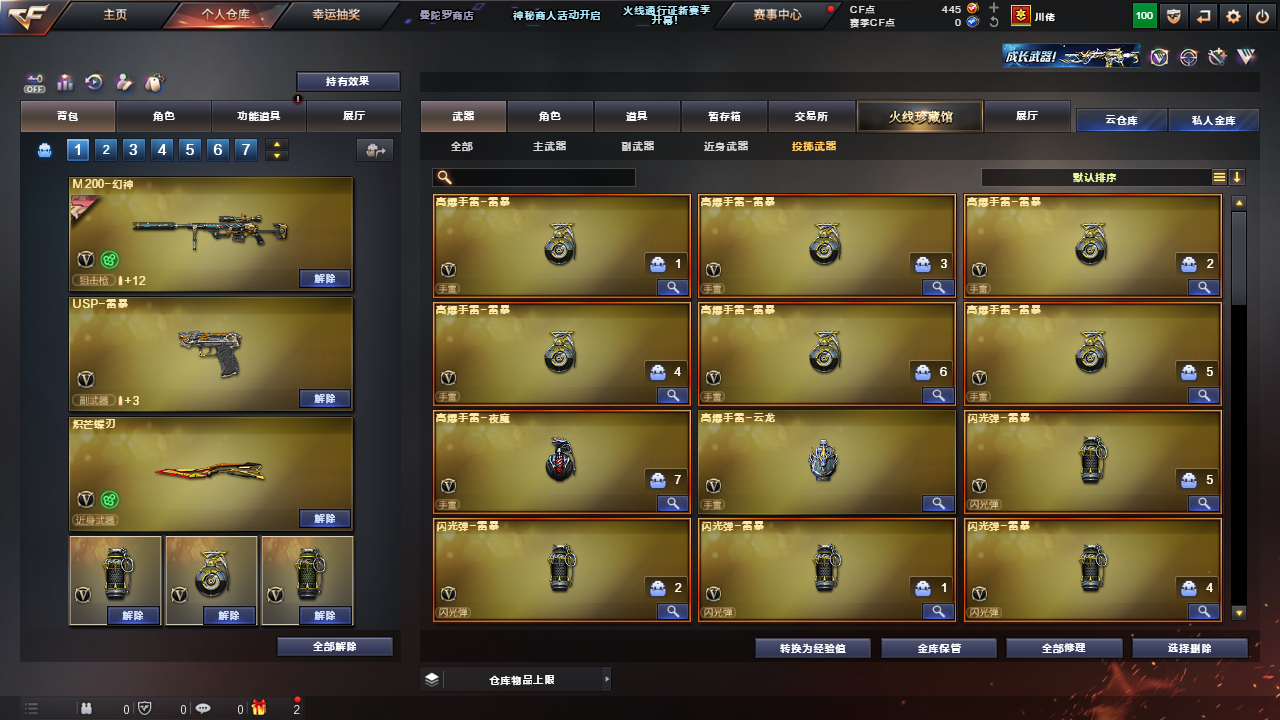Click the item search input field

coord(534,177)
